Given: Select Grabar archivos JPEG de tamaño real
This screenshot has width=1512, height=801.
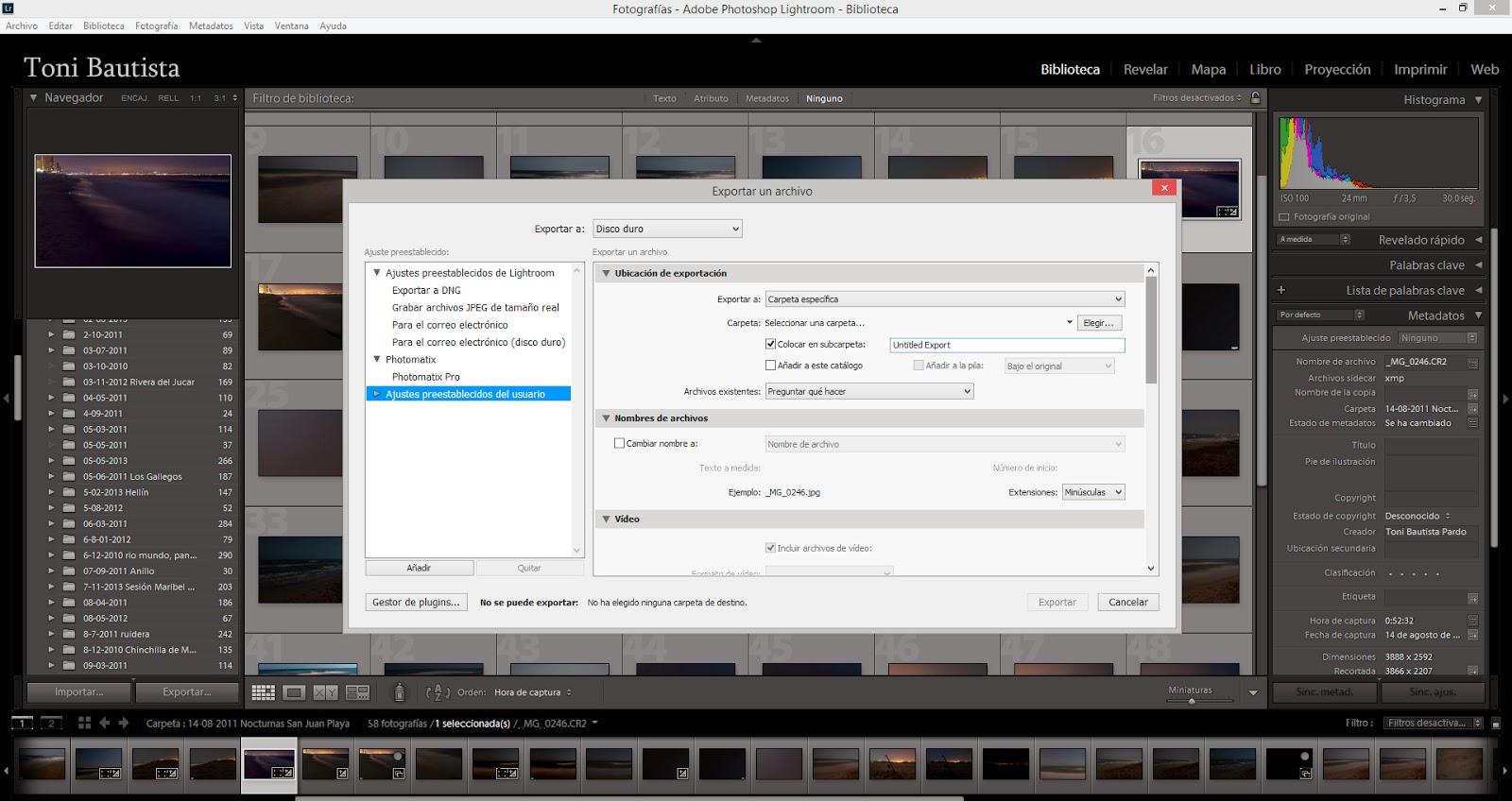Looking at the screenshot, I should click(475, 307).
